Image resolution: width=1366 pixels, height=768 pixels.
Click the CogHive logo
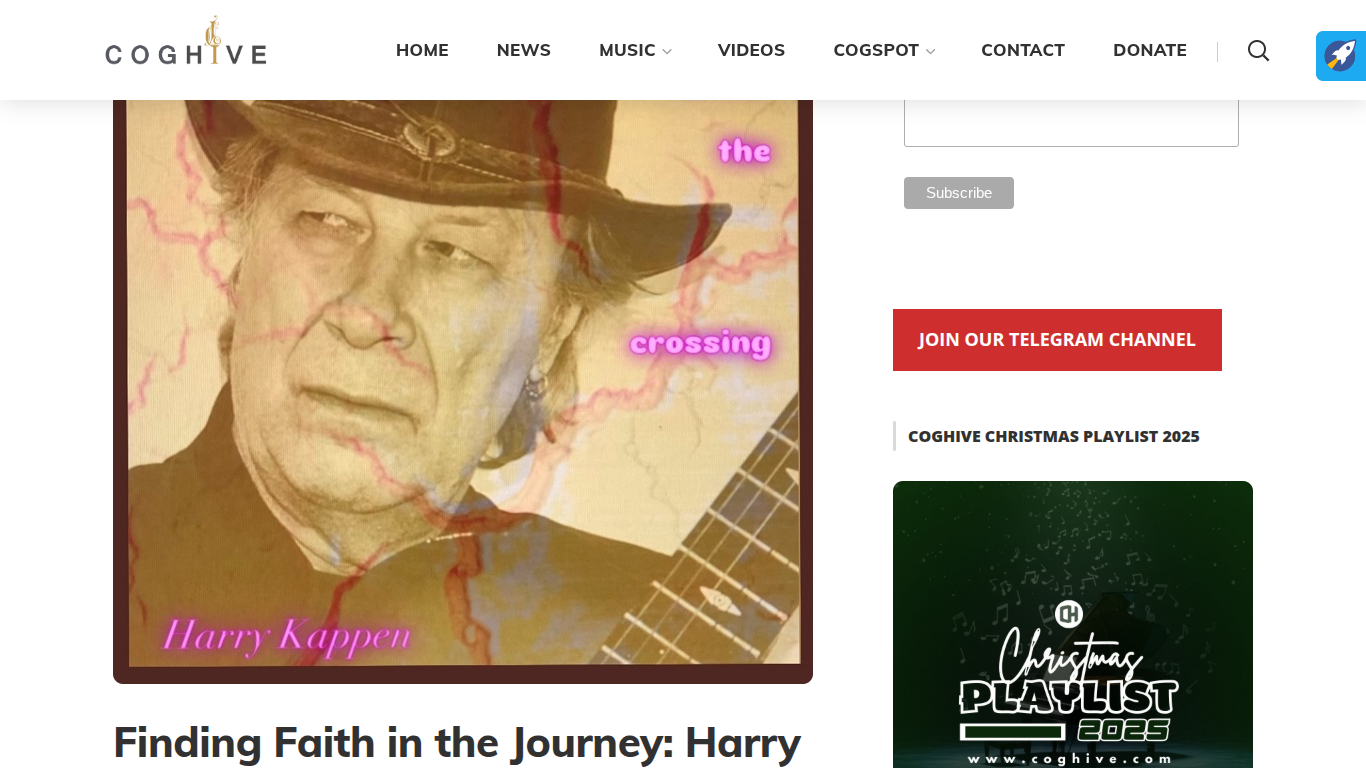tap(186, 42)
